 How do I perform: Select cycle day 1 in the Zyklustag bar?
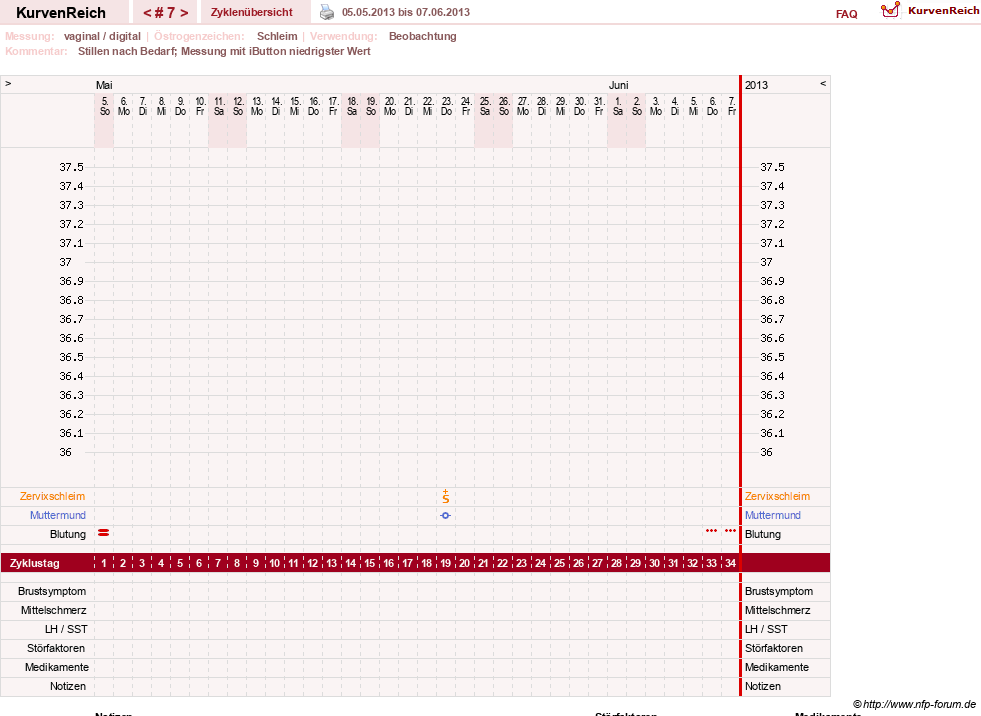(104, 563)
